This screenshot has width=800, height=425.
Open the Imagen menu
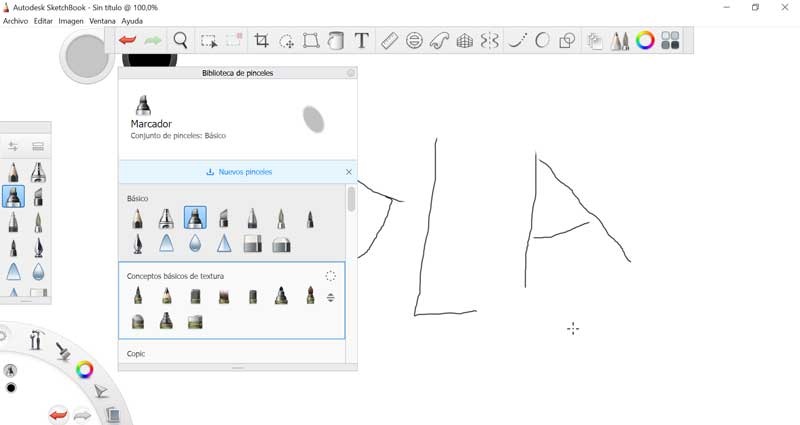click(x=71, y=21)
